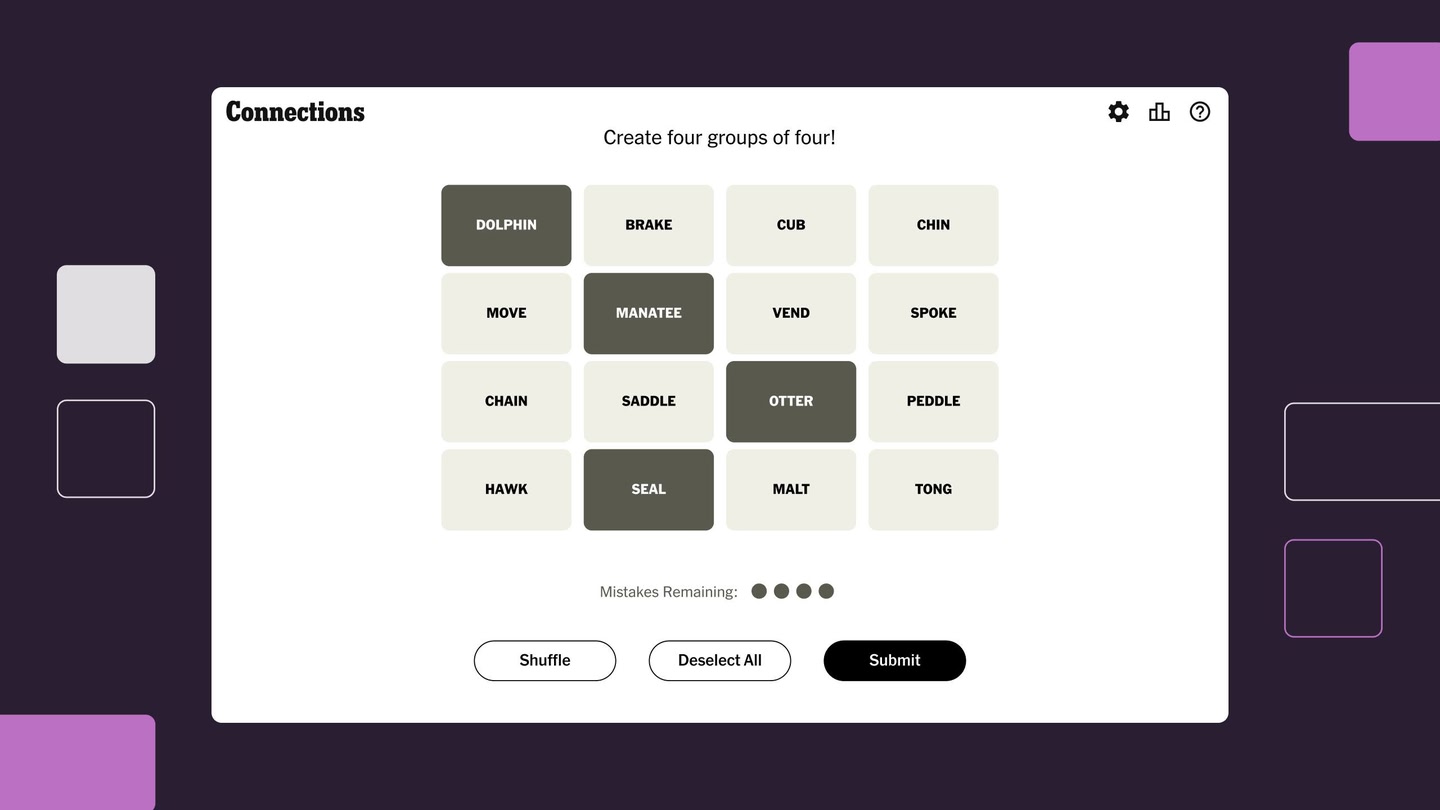Deselect the MANATEE tile
1440x810 pixels.
pyautogui.click(x=648, y=313)
